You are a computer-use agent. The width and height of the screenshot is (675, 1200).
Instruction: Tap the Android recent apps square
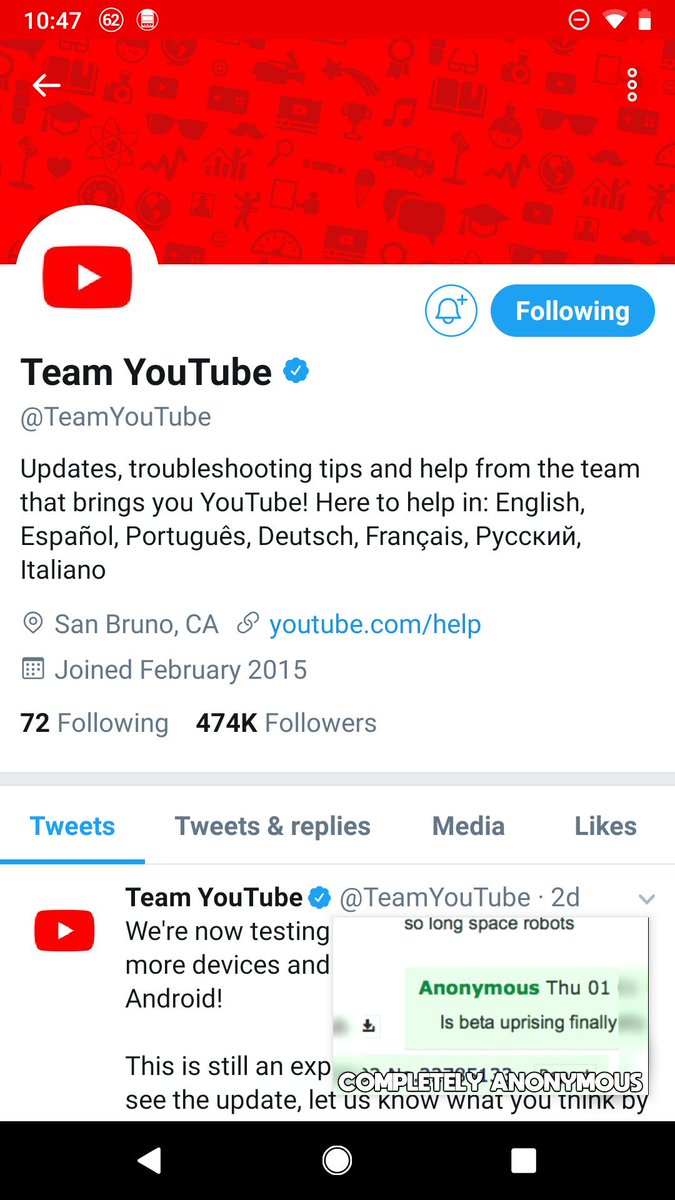tap(523, 1160)
